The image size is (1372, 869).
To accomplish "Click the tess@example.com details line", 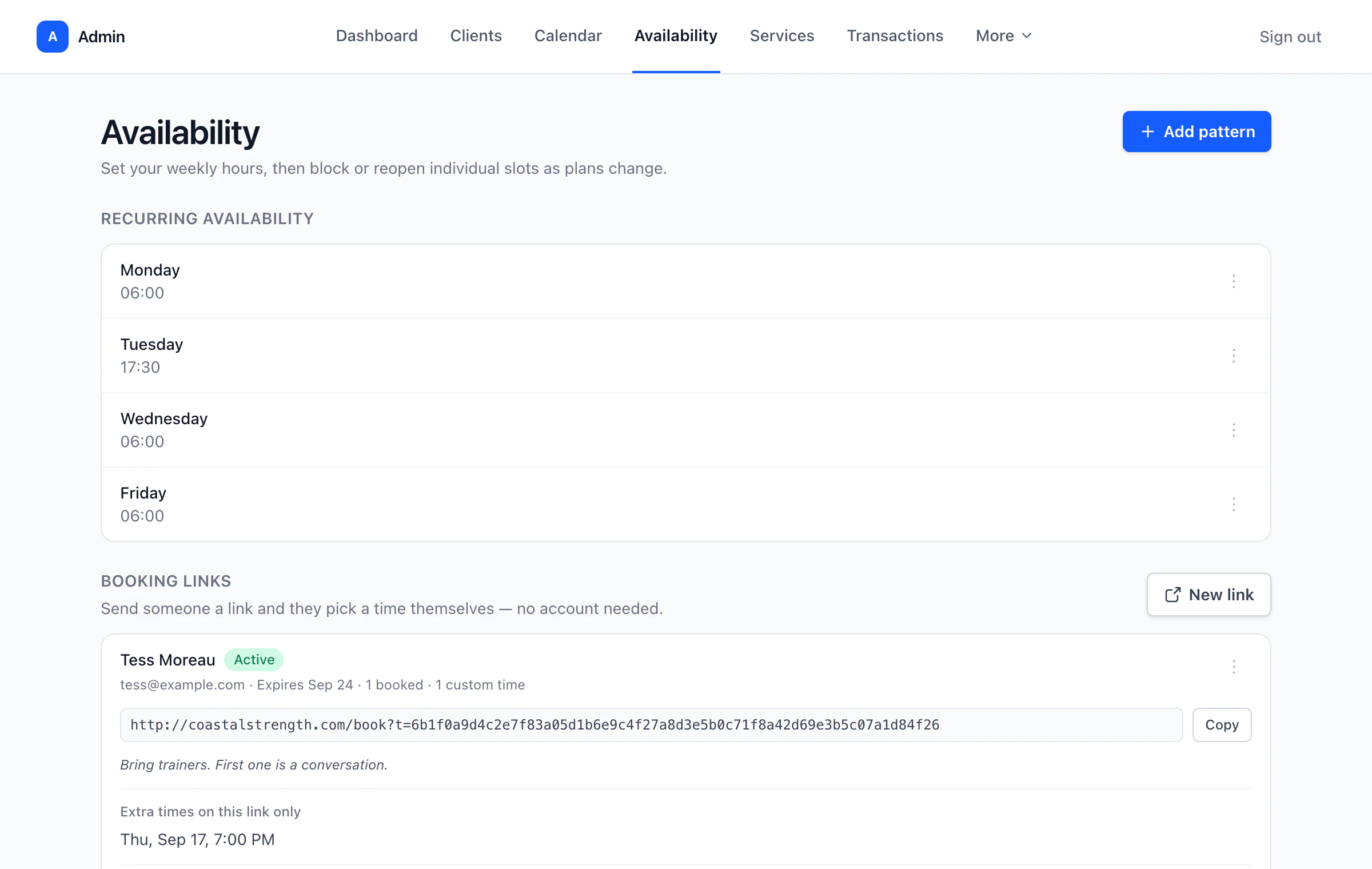I will (322, 685).
